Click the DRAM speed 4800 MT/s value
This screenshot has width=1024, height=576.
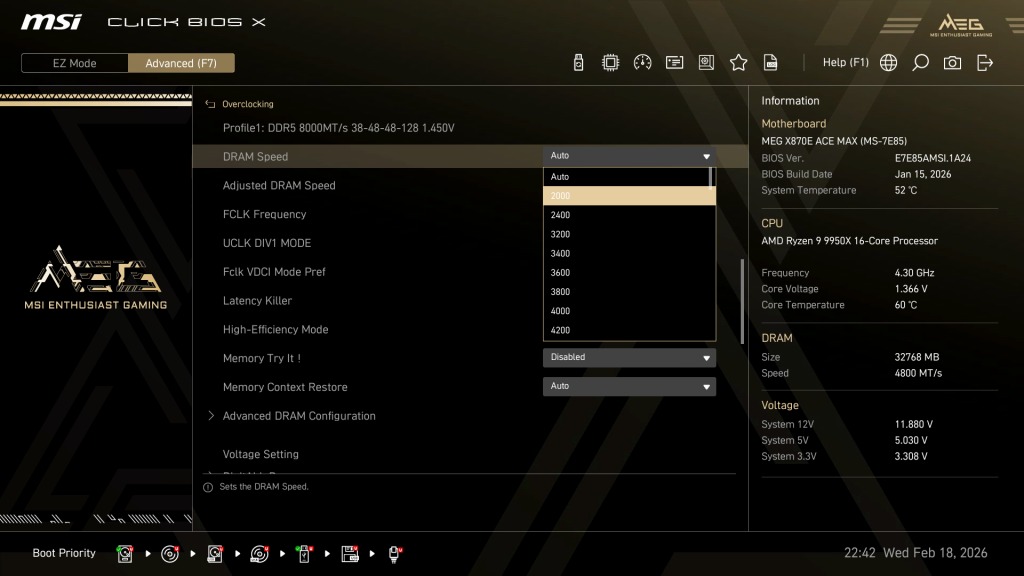918,374
